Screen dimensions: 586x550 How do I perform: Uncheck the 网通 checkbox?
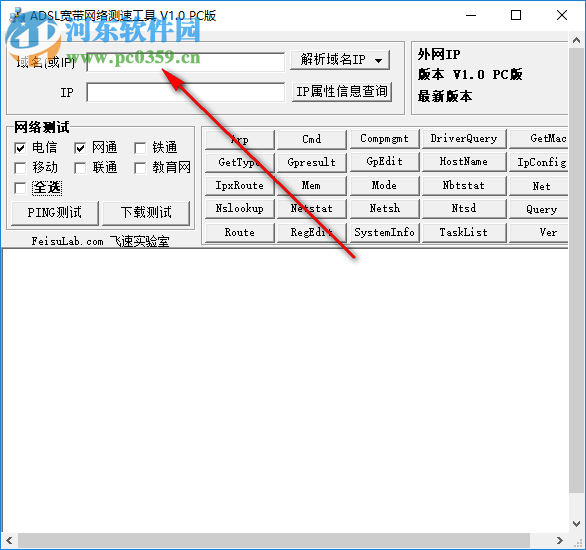[80, 148]
